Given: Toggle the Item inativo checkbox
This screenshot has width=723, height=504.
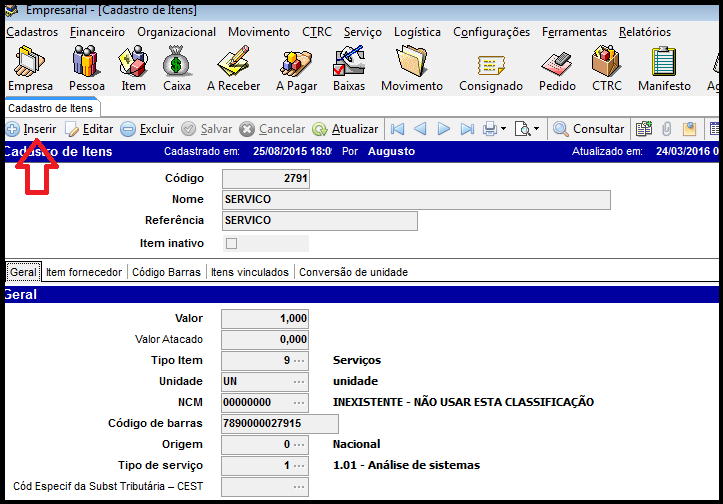Looking at the screenshot, I should 232,243.
